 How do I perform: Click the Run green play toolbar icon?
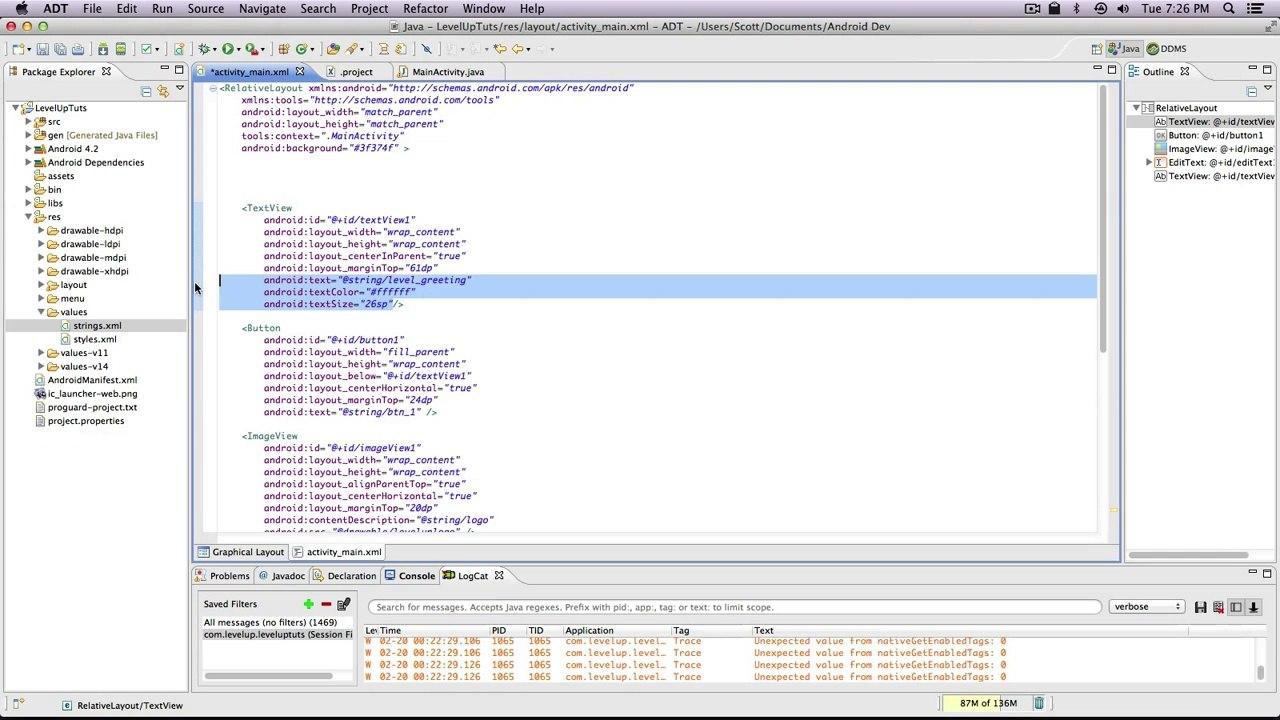[x=228, y=48]
